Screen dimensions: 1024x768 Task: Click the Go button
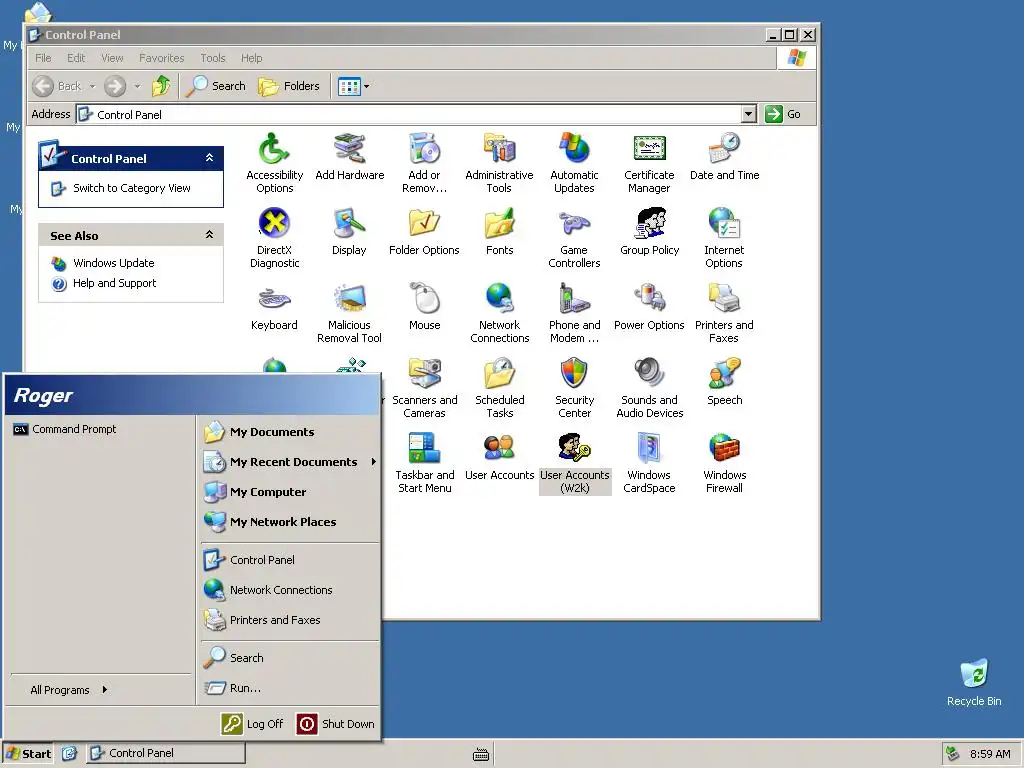click(x=783, y=114)
